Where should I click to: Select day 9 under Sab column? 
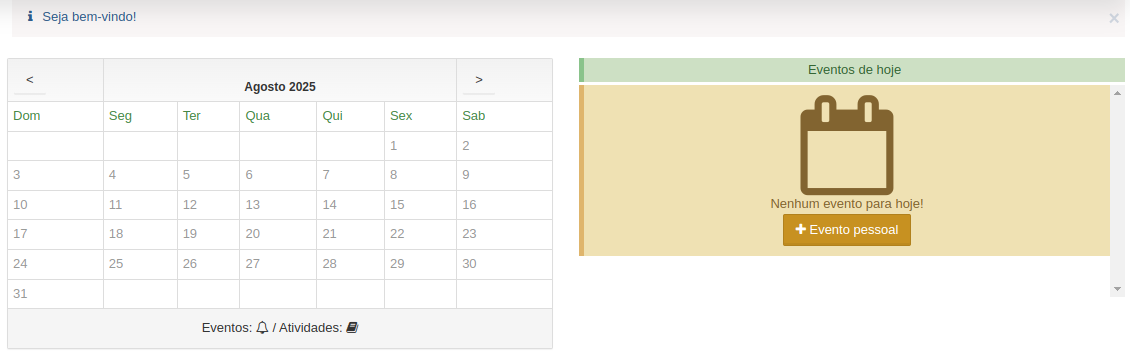[466, 175]
